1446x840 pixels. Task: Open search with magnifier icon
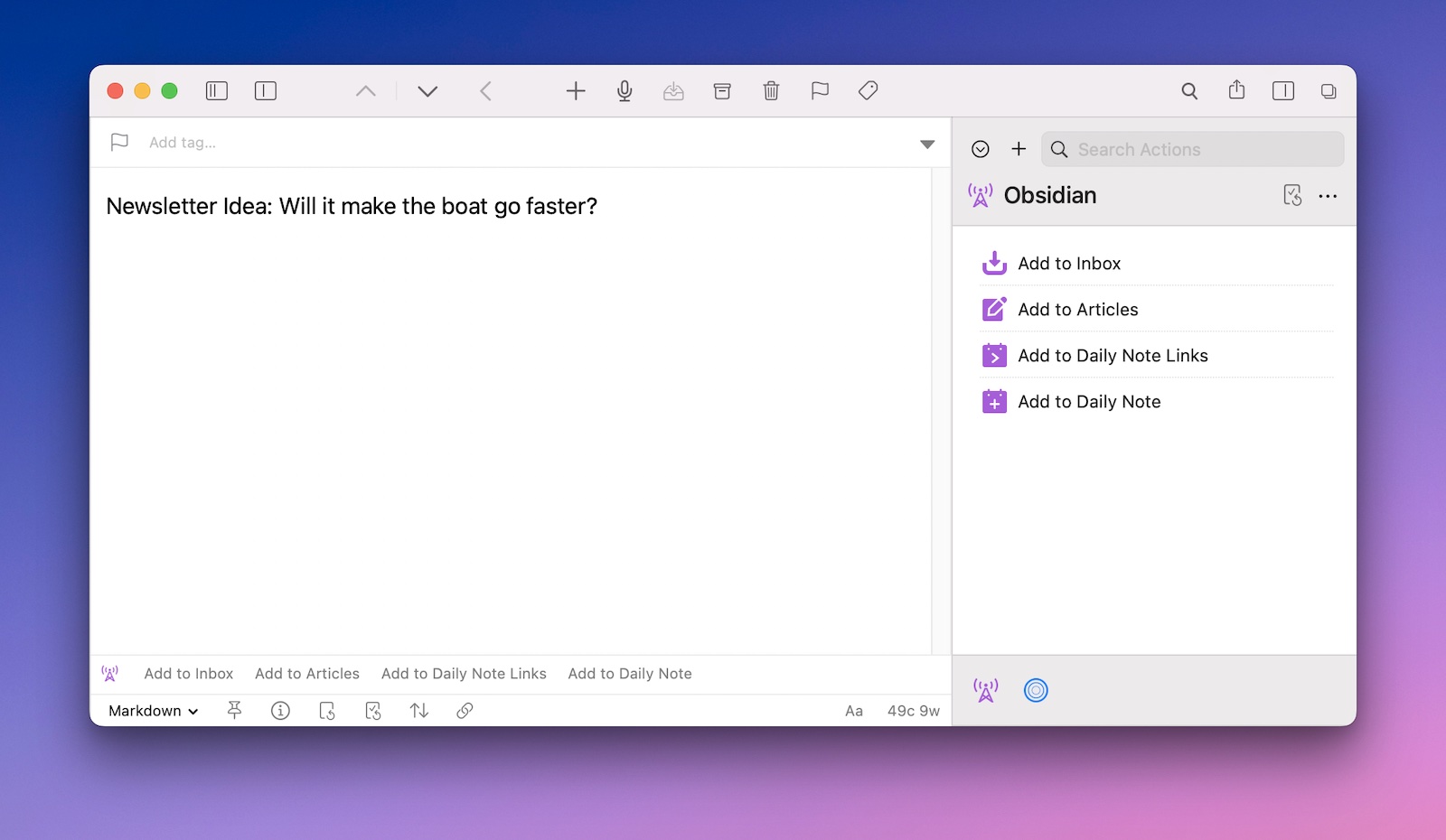[1189, 90]
